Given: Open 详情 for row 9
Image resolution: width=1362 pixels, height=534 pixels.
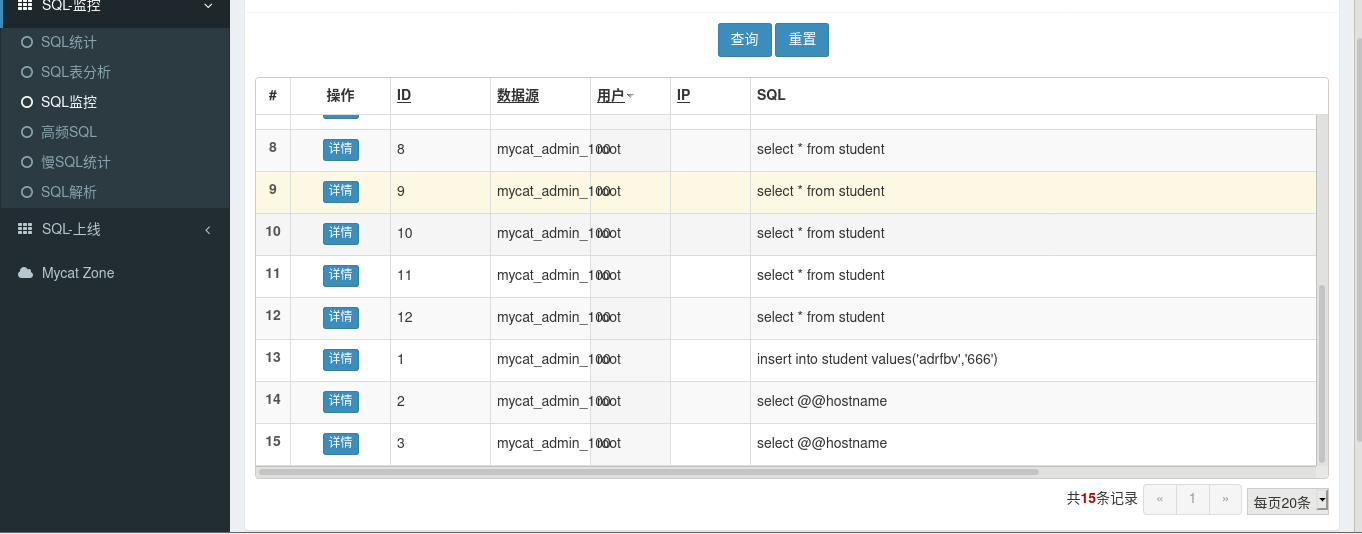Looking at the screenshot, I should (x=341, y=191).
